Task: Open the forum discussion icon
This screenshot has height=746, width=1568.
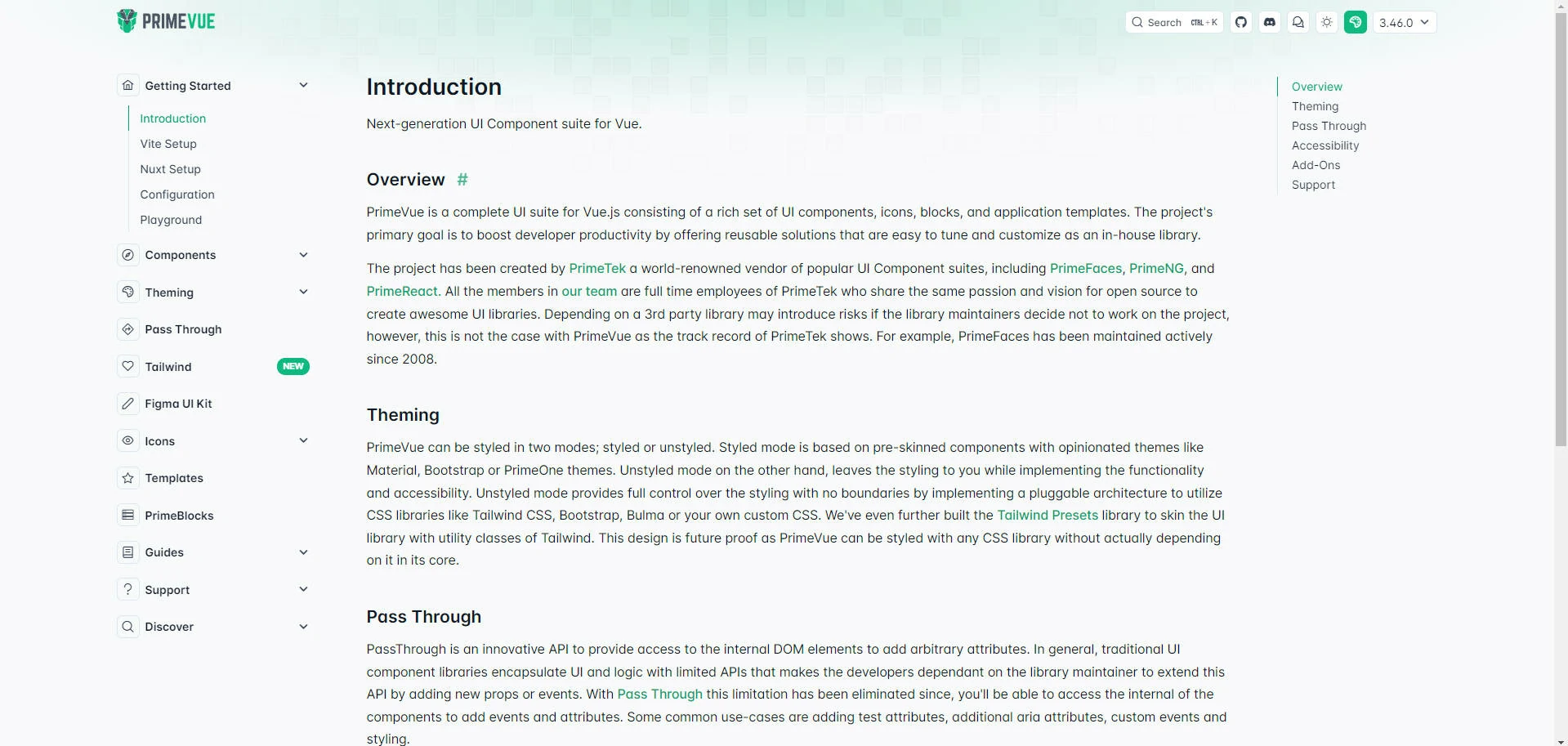Action: 1298,22
